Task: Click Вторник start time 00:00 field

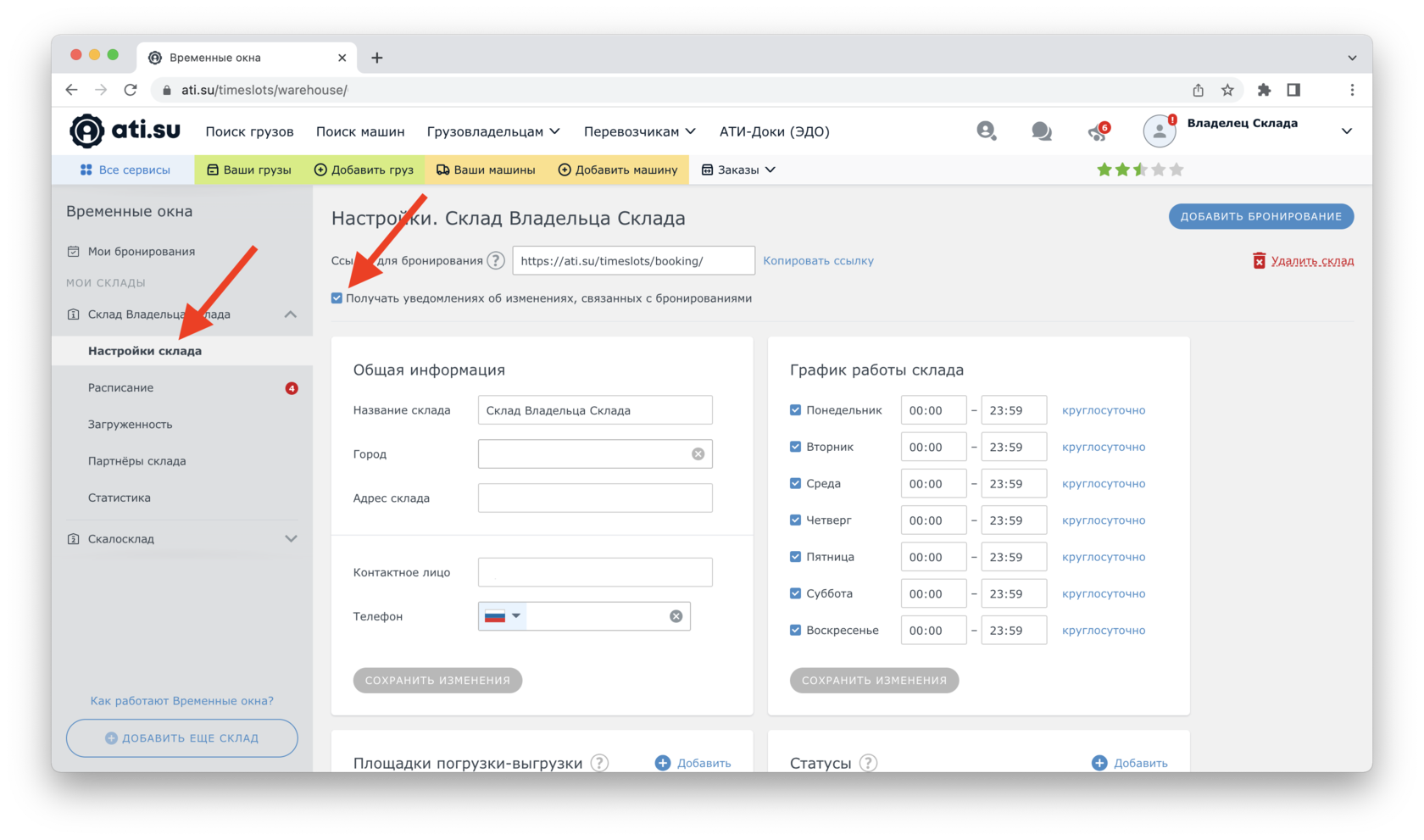Action: [933, 447]
